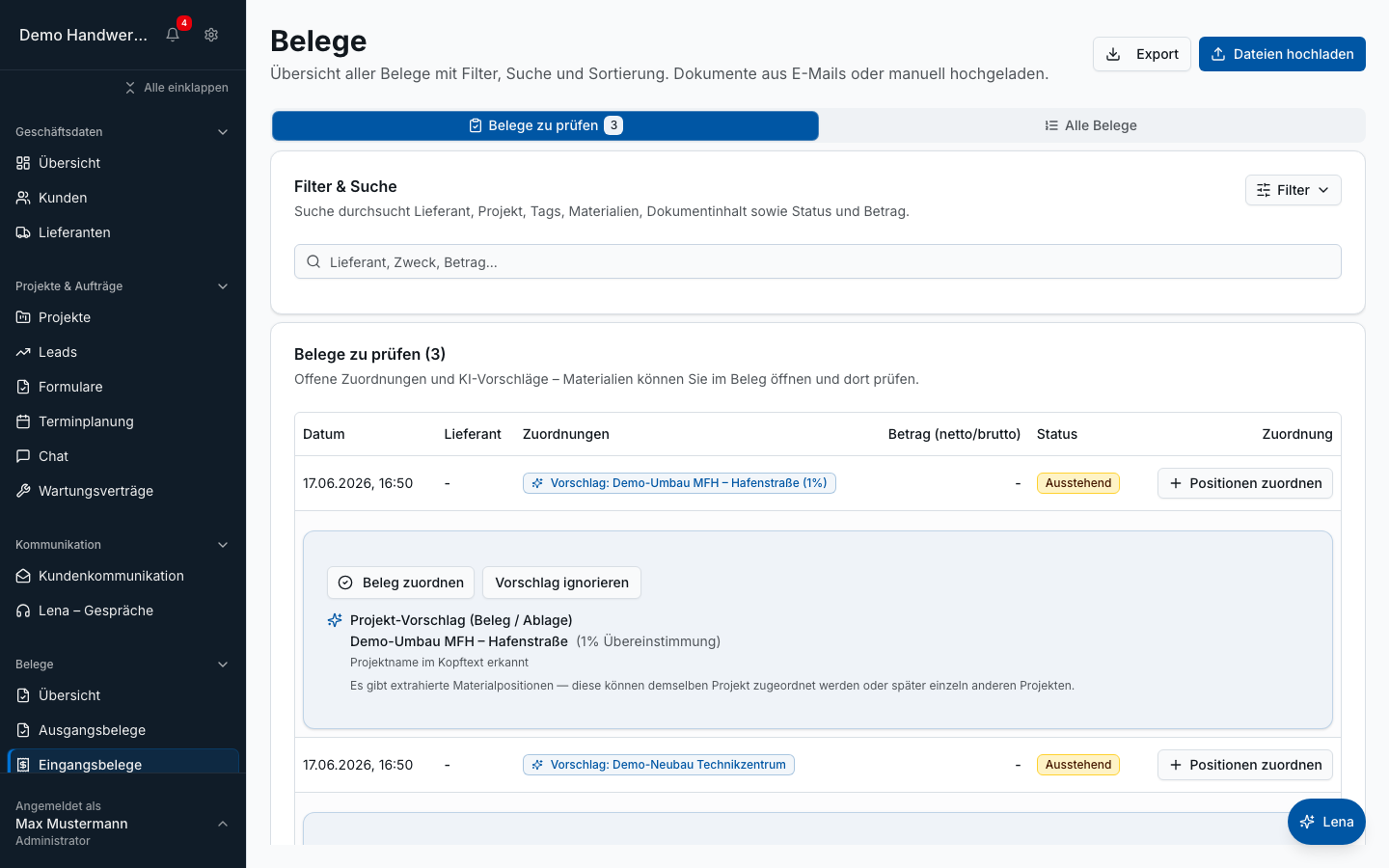Click the Lena – Gespräche headset icon

(23, 610)
